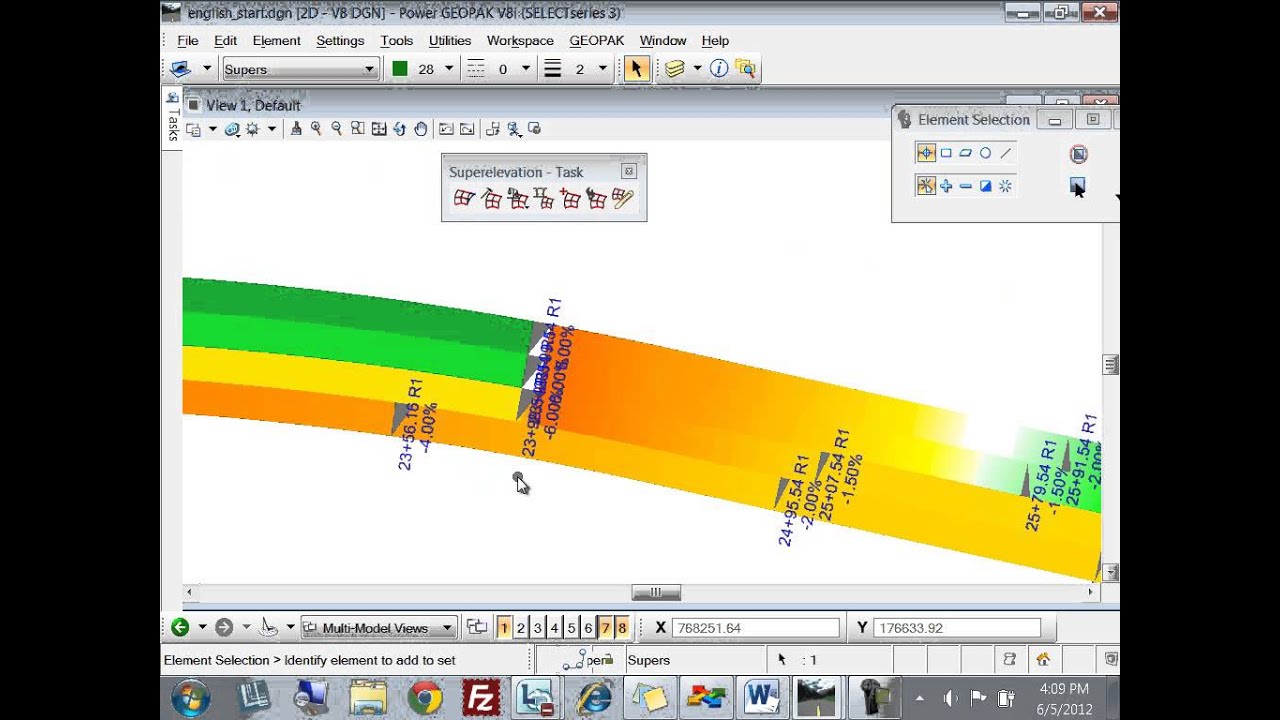Image resolution: width=1280 pixels, height=720 pixels.
Task: Click the green back arrow button
Action: point(179,627)
